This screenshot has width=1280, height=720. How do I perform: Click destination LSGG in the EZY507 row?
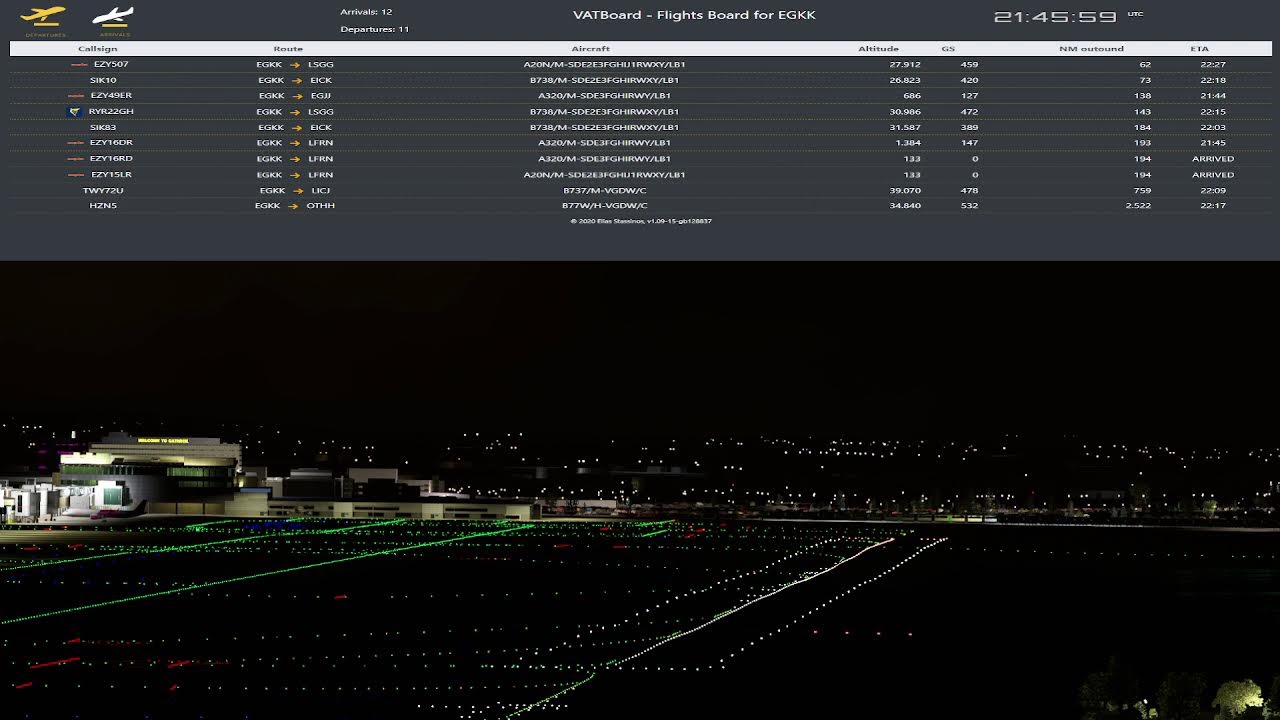(x=321, y=64)
